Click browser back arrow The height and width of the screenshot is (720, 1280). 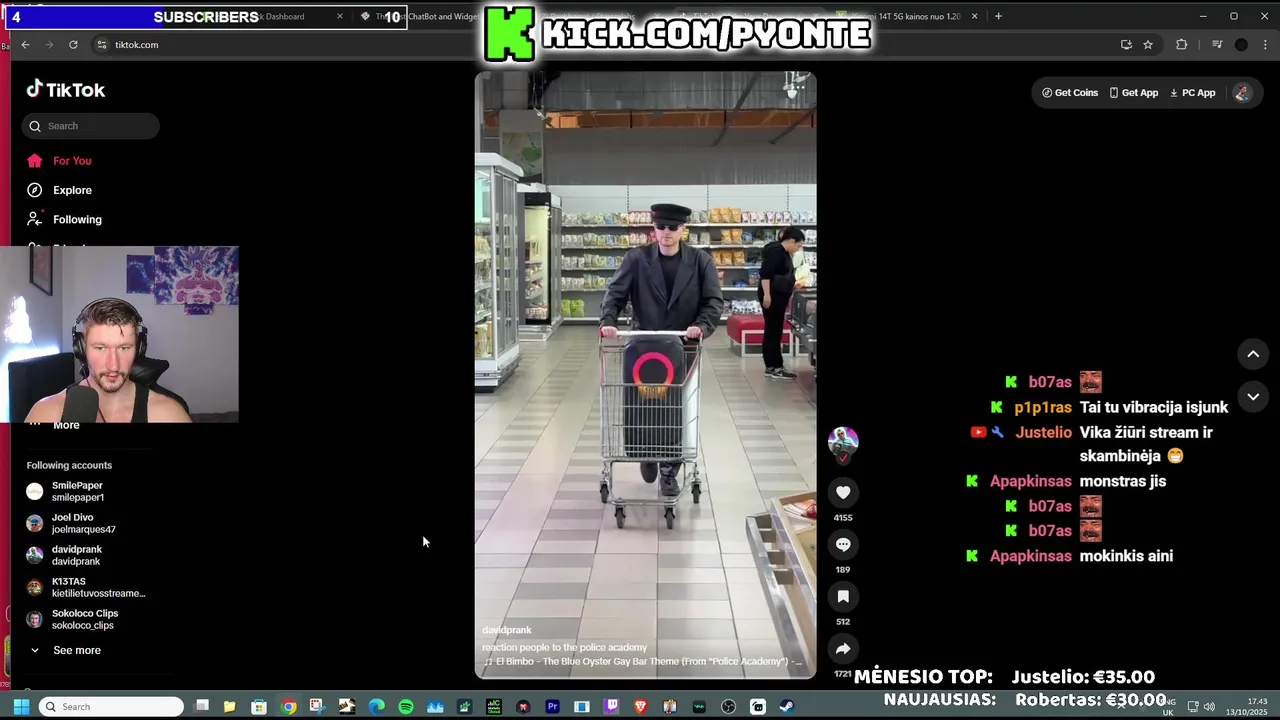25,45
